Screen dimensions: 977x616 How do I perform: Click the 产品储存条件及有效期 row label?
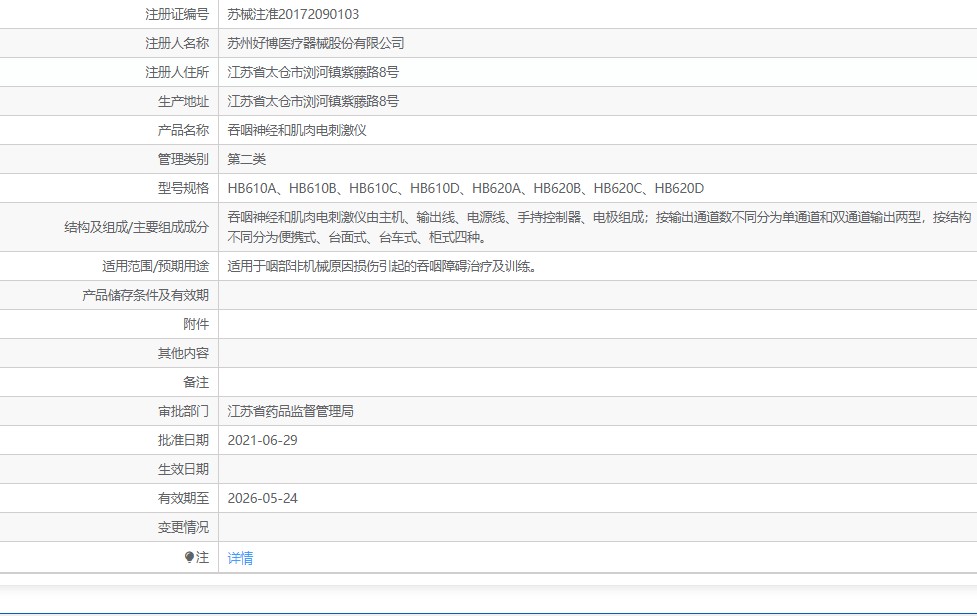(145, 295)
